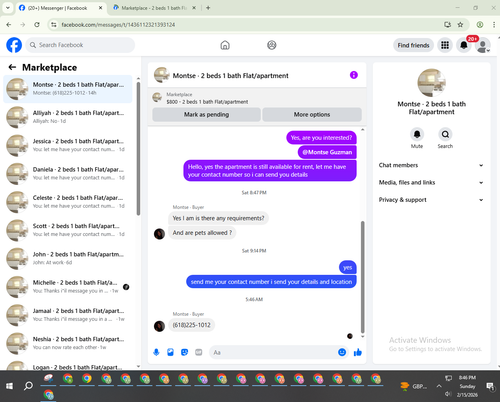Open Celeste conversation in list
The image size is (500, 402).
pyautogui.click(x=68, y=202)
